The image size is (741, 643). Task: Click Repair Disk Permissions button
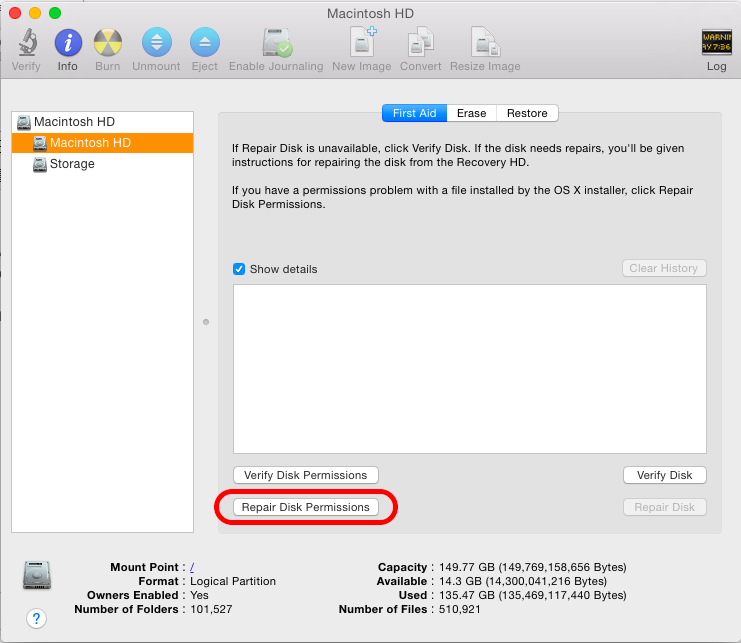[x=306, y=507]
